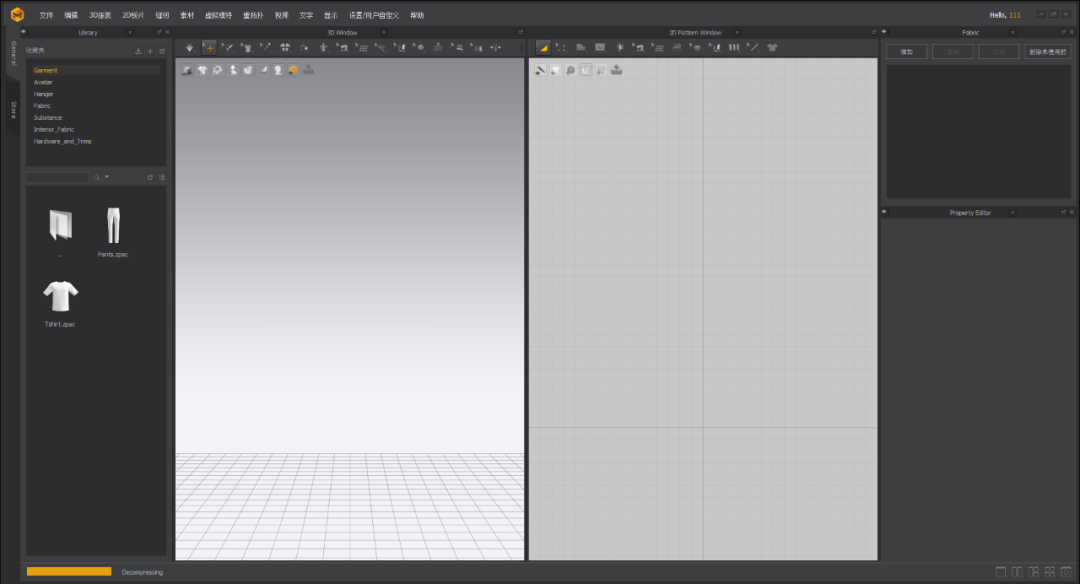
Task: Click the orange Decompressing progress bar
Action: [x=69, y=571]
